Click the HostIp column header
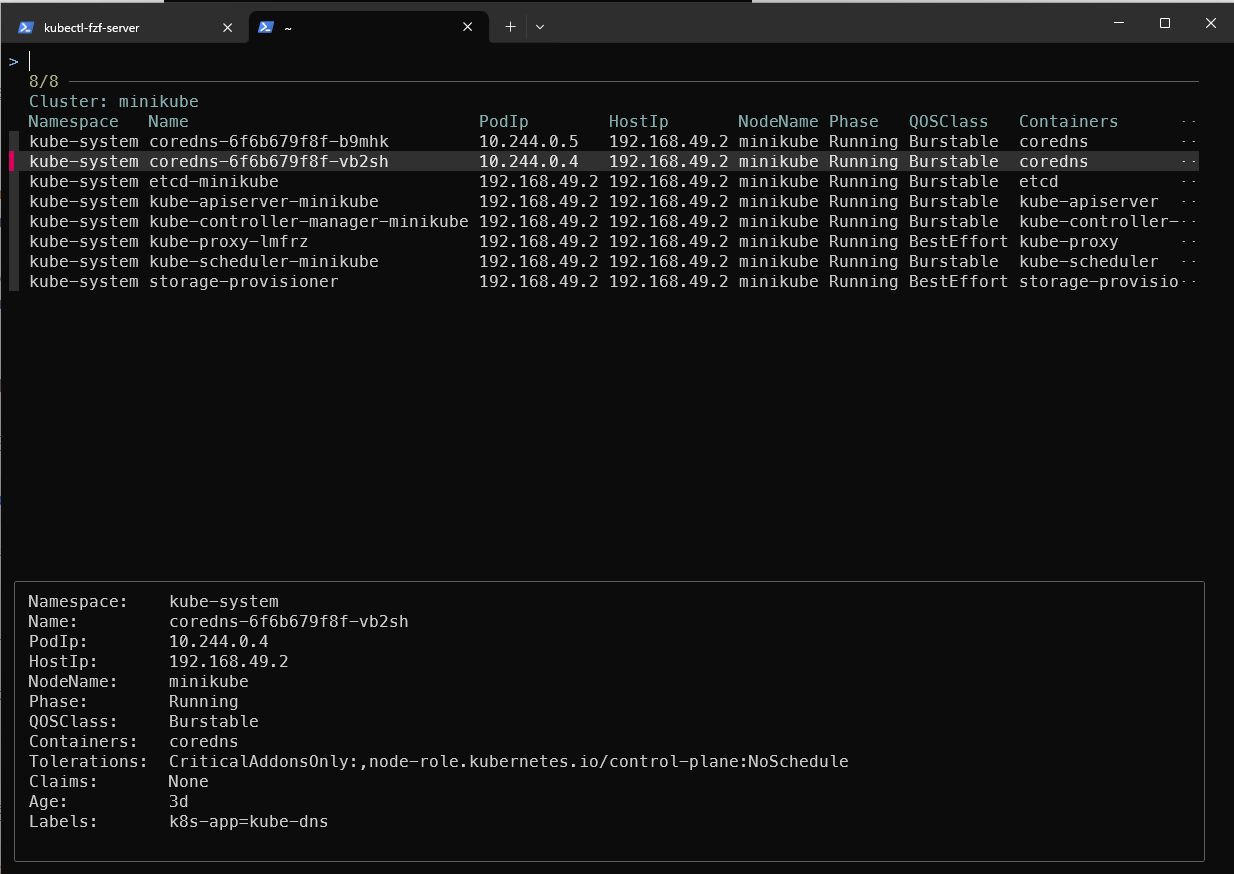The image size is (1234, 874). (x=639, y=121)
